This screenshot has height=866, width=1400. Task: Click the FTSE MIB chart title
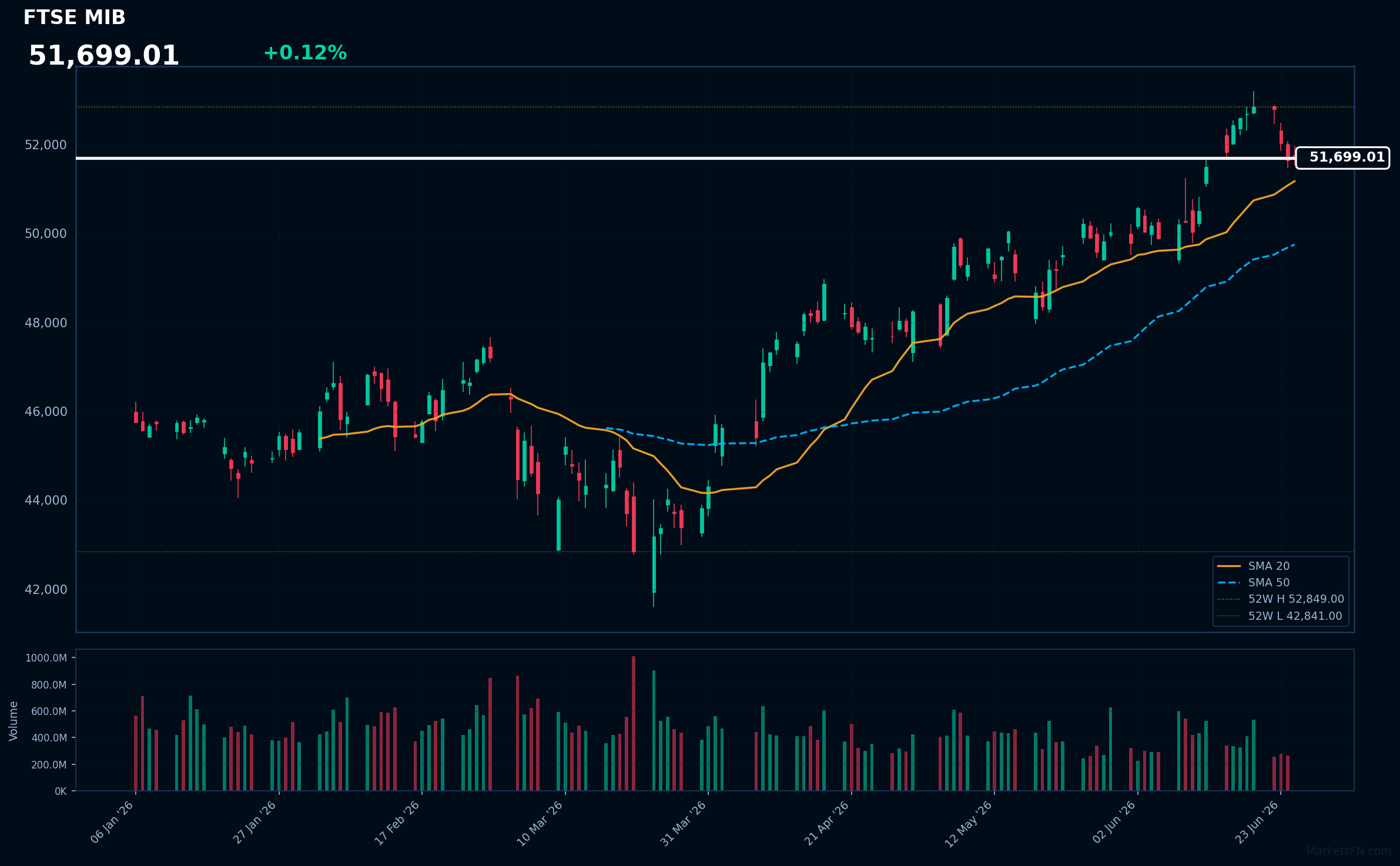coord(74,18)
